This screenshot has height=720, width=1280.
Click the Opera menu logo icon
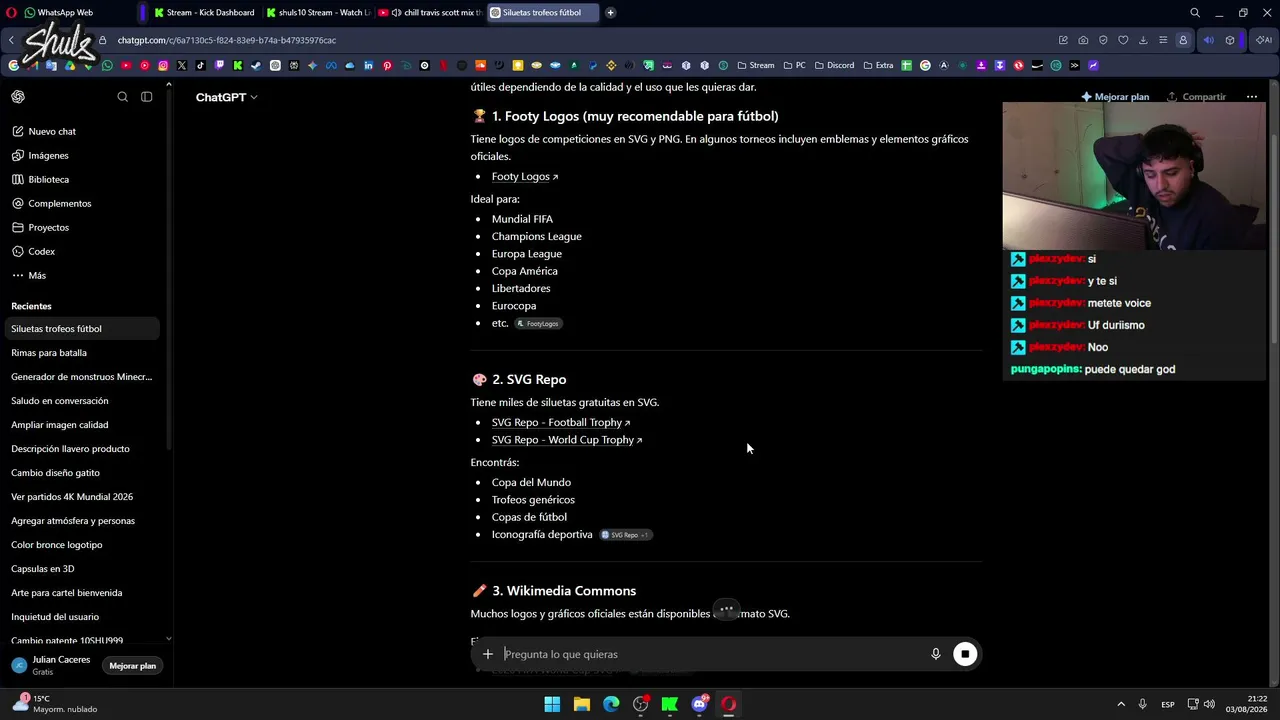(x=10, y=13)
